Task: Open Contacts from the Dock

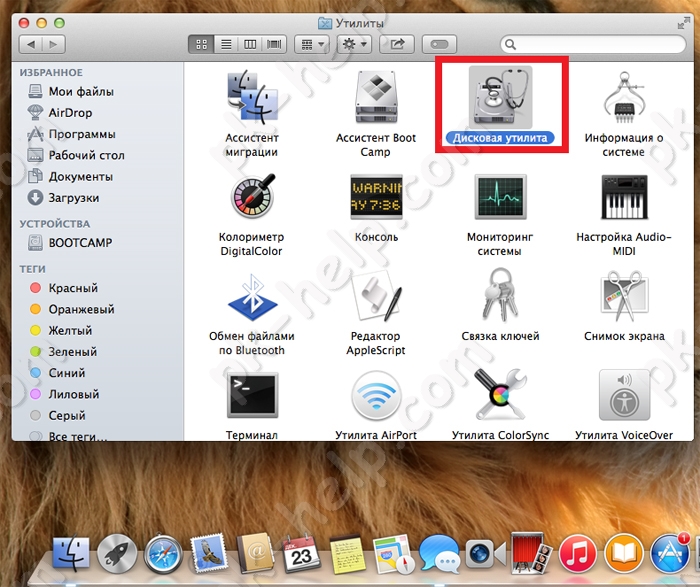Action: 255,554
